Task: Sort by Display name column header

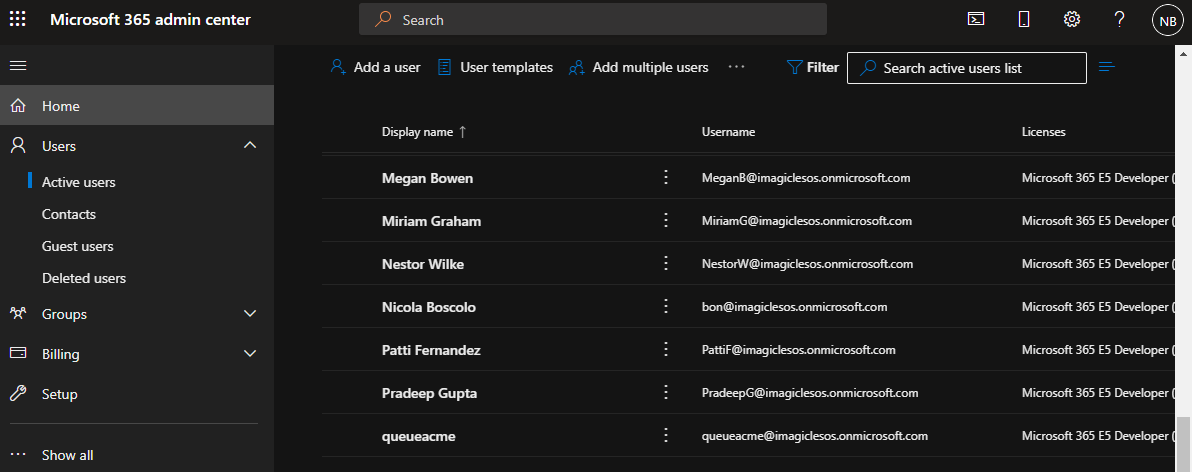Action: pyautogui.click(x=417, y=132)
